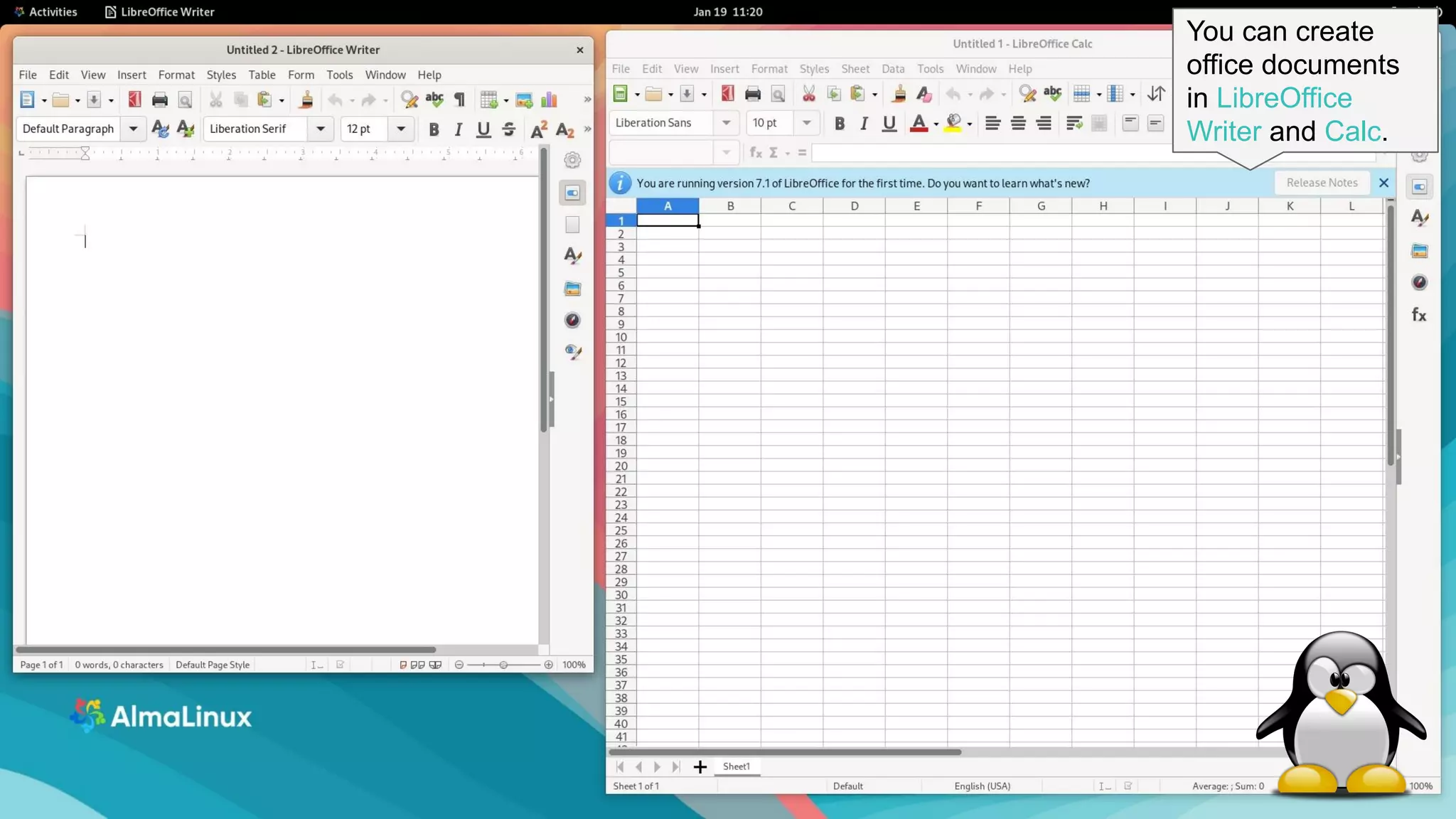Select the Sheet1 tab
Screen dimensions: 1456x819
737,766
